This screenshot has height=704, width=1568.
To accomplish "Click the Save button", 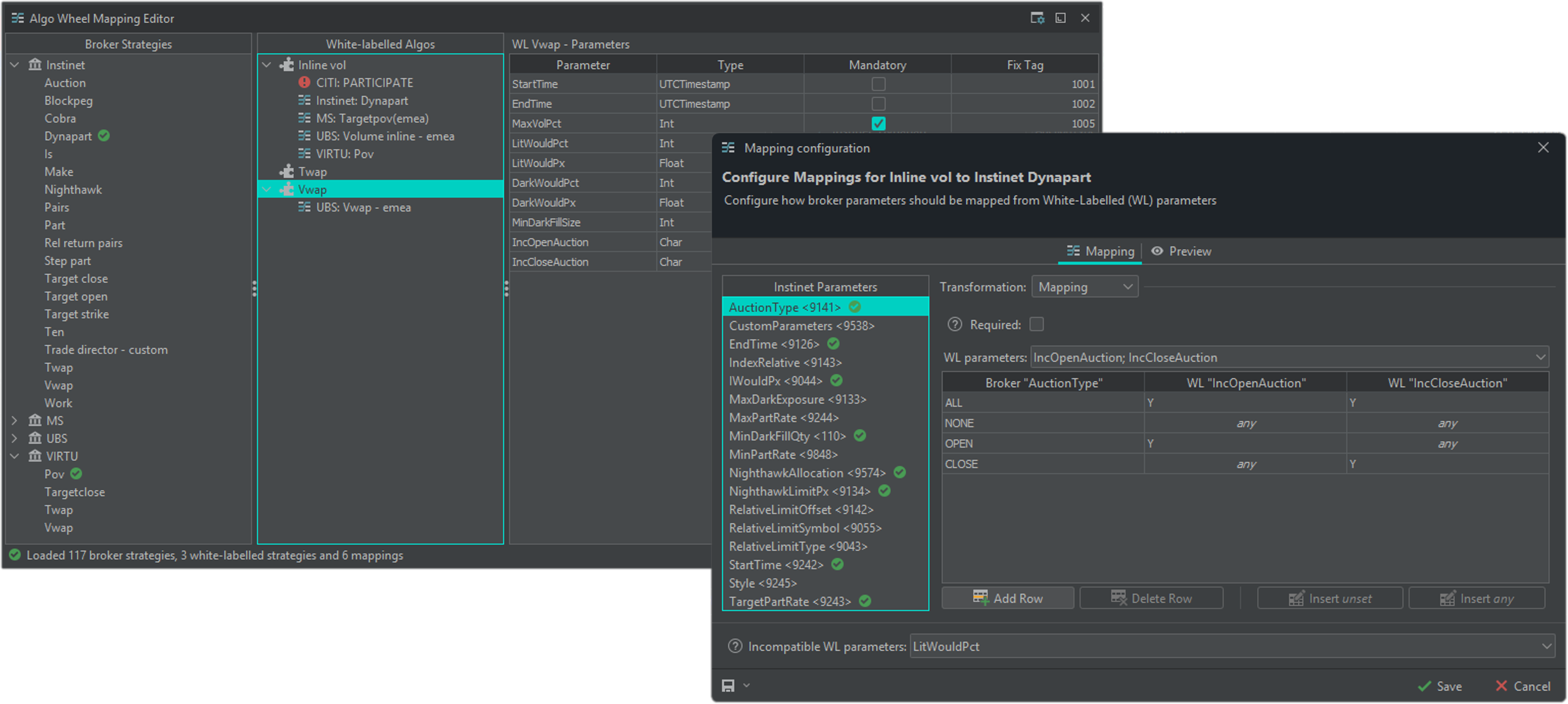I will pos(1439,686).
